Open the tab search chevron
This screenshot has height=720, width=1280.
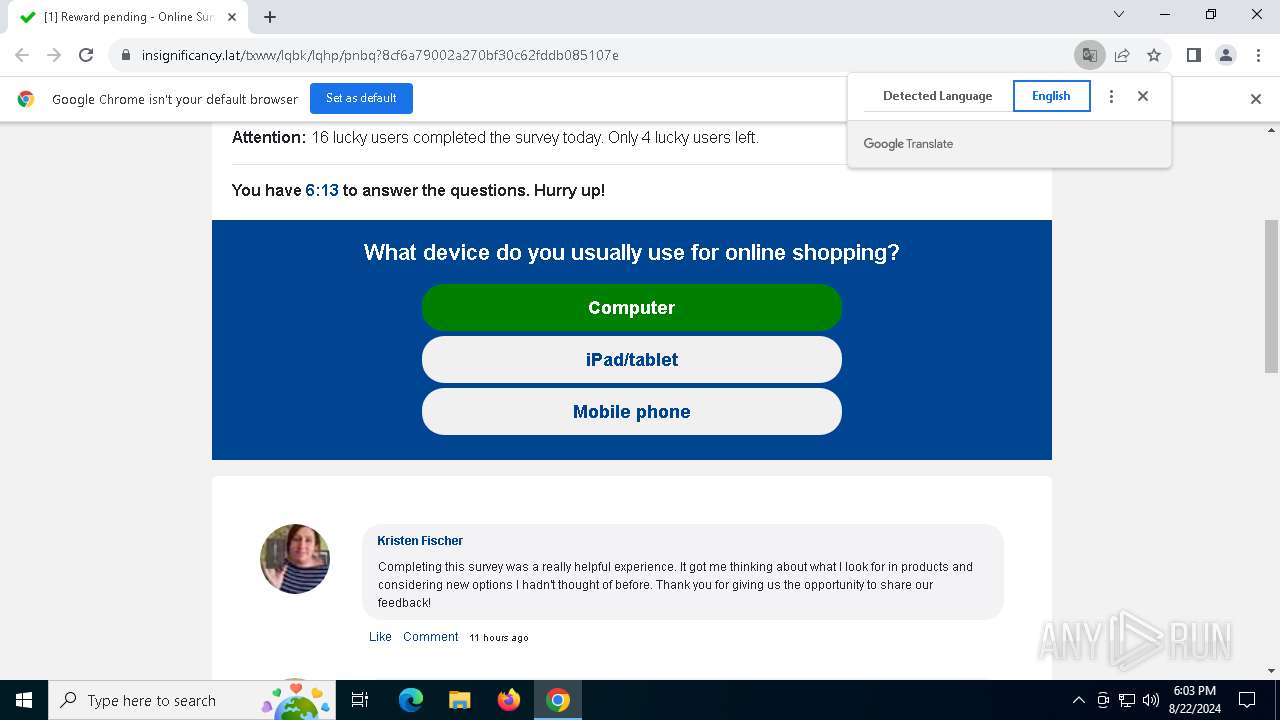1119,14
